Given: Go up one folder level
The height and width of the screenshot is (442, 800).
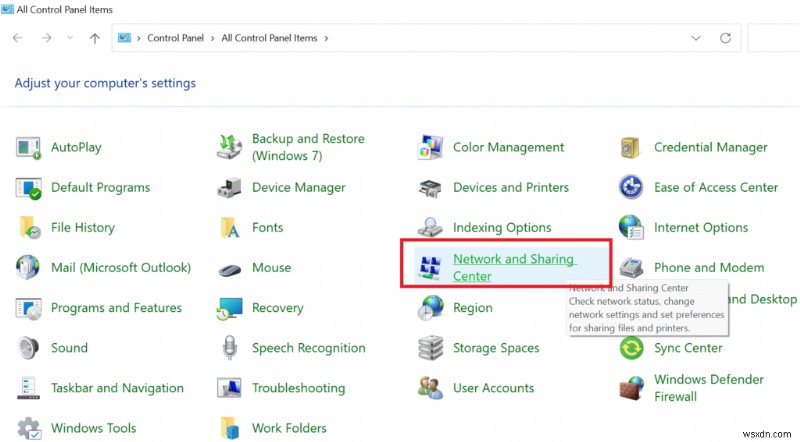Looking at the screenshot, I should [x=94, y=38].
